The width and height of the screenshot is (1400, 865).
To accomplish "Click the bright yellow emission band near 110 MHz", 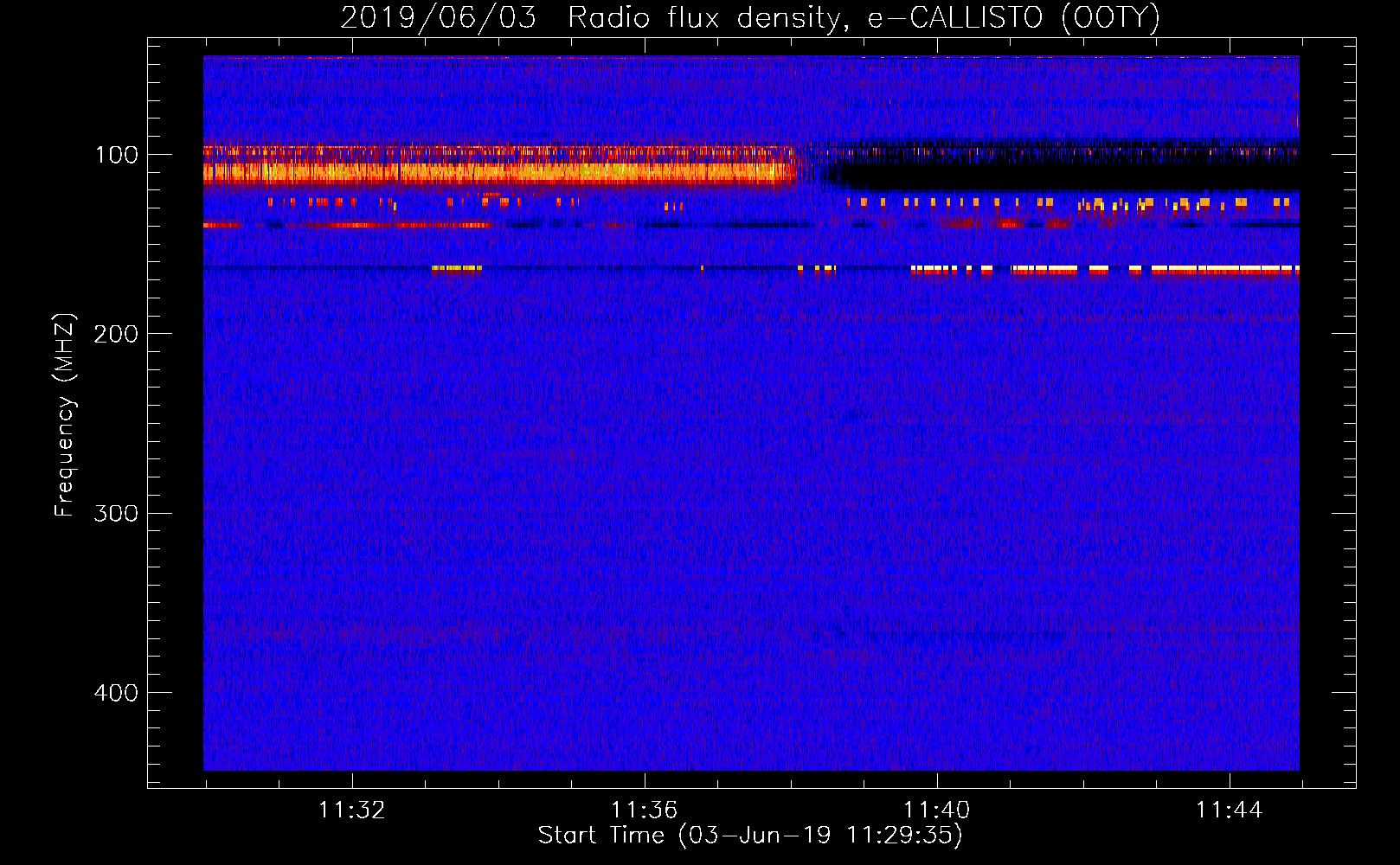I will point(499,172).
